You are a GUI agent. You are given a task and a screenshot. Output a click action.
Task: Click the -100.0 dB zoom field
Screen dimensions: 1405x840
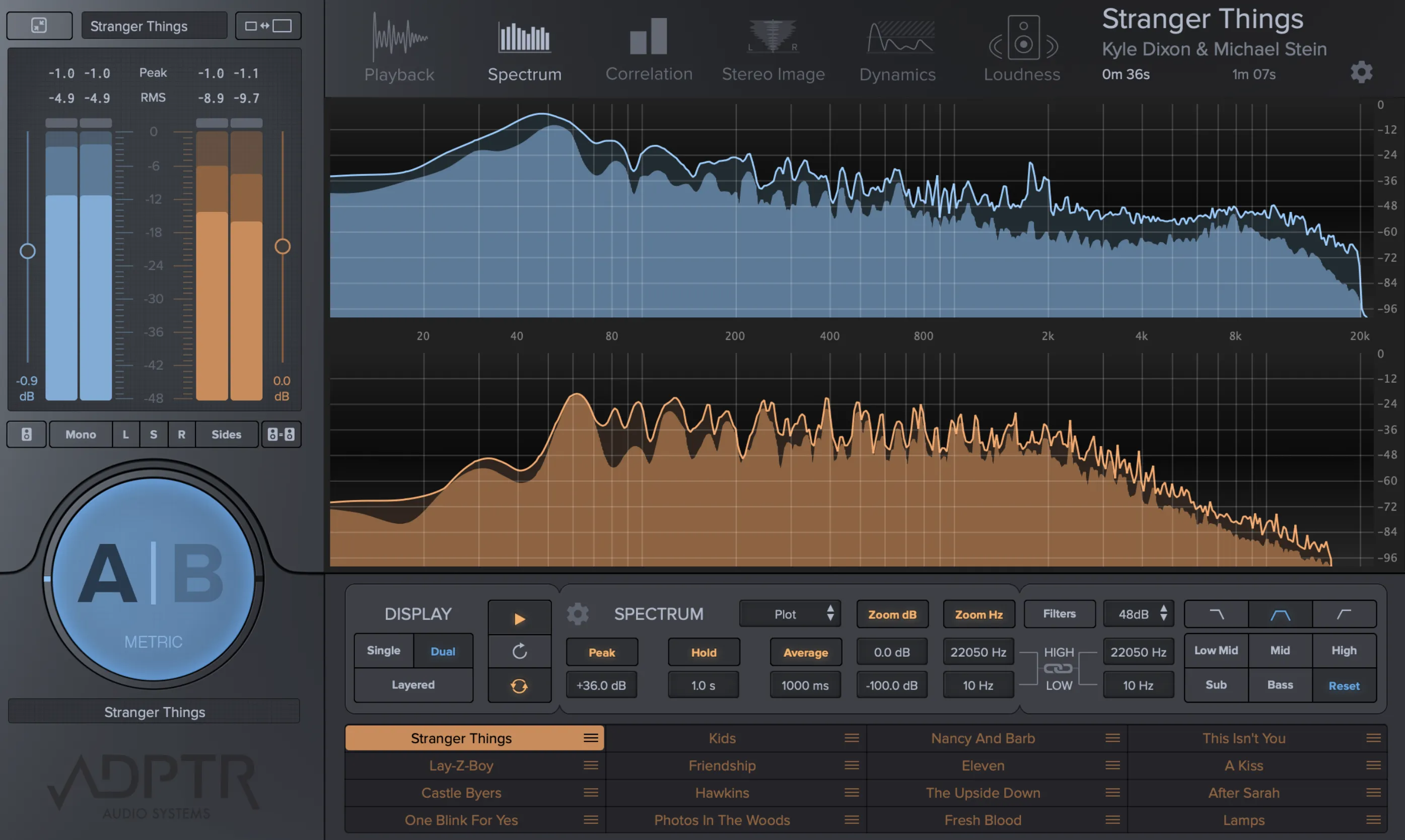892,685
